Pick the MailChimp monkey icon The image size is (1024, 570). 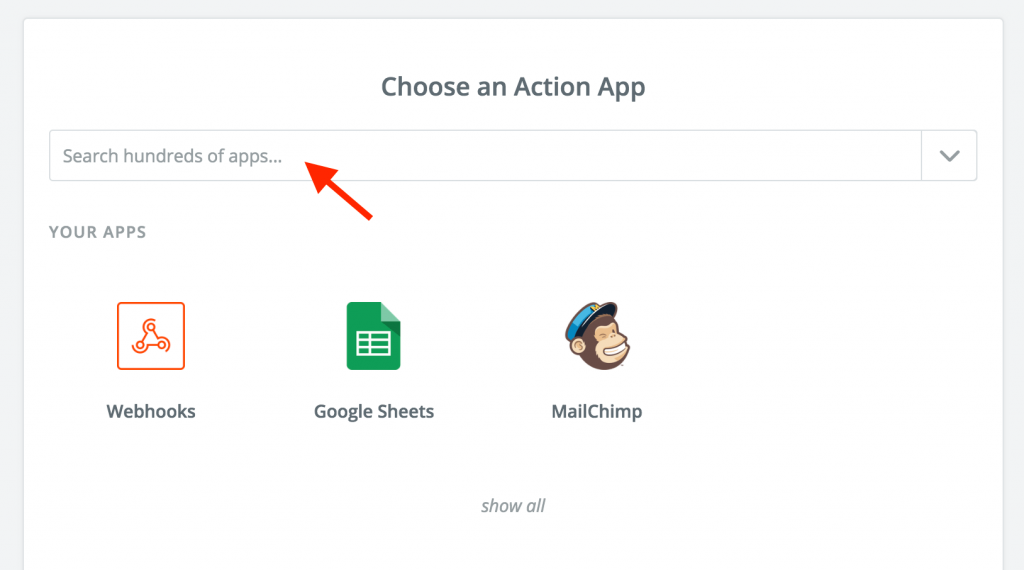(x=597, y=336)
